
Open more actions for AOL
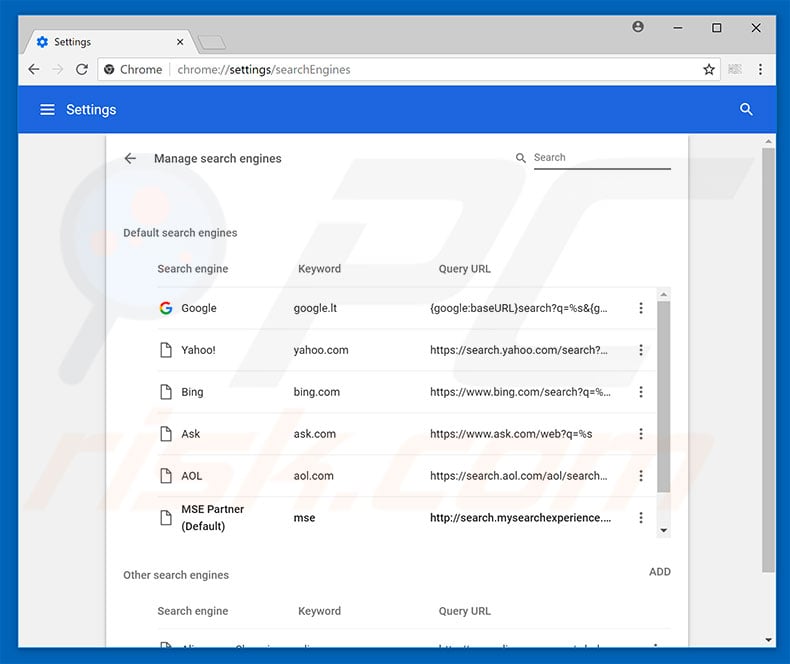pyautogui.click(x=640, y=475)
